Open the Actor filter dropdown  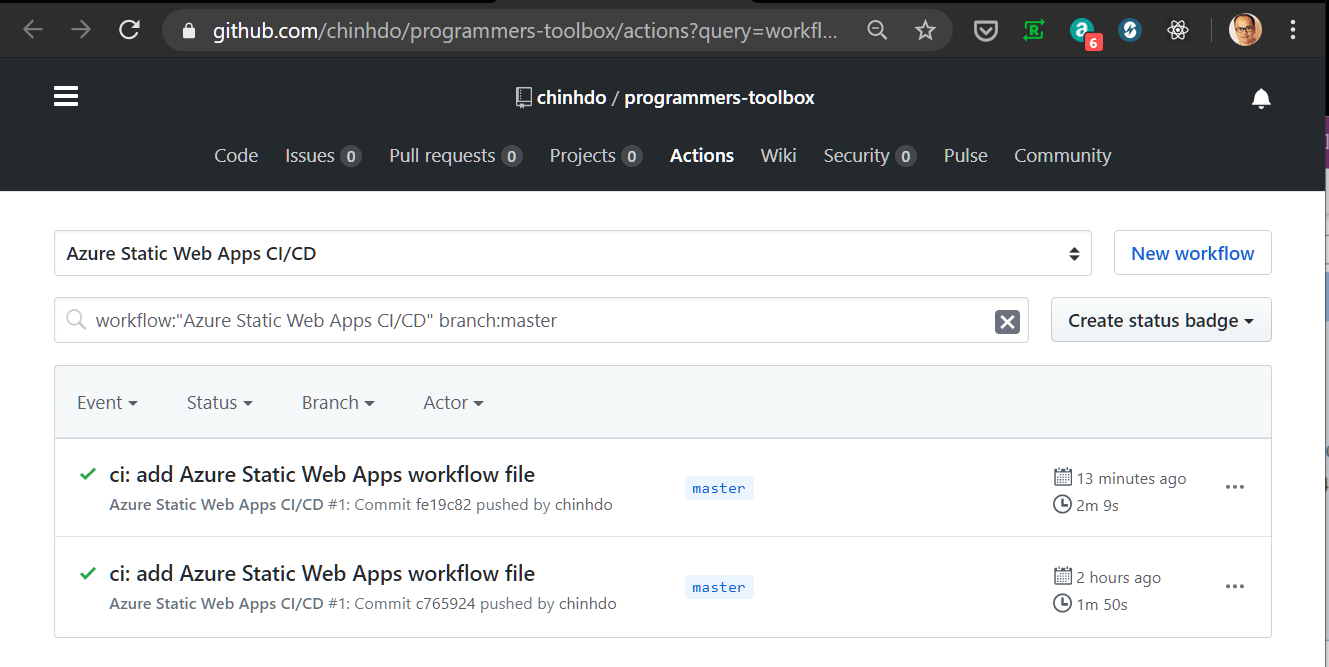pos(453,402)
